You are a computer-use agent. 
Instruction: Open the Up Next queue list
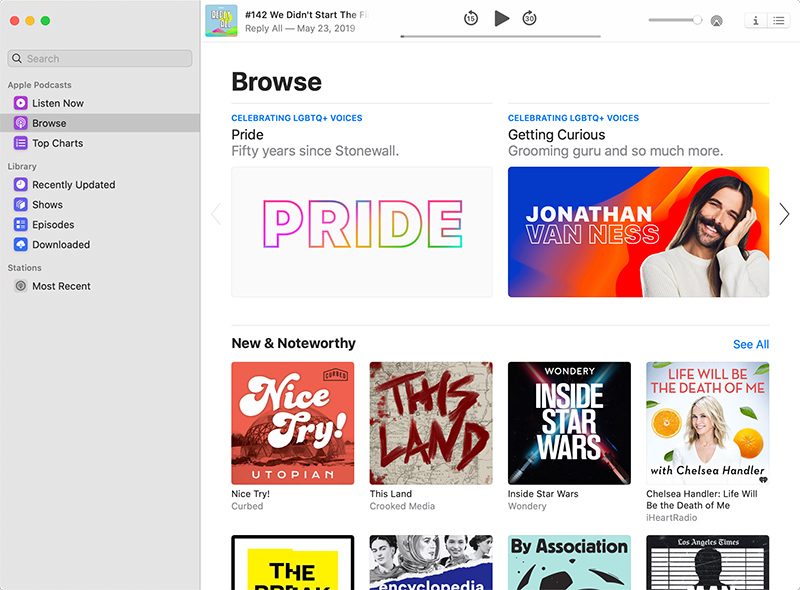pyautogui.click(x=779, y=20)
